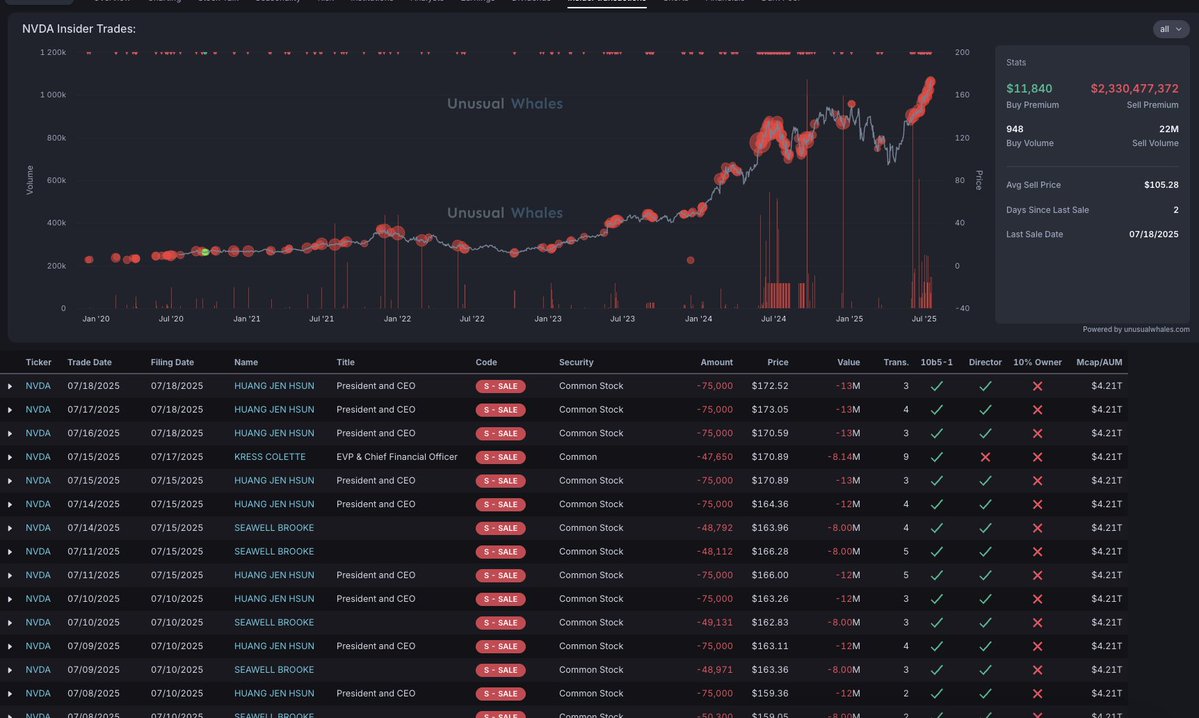Click the Director checkmark in the 07/17/2025 trade row
1199x718 pixels.
pyautogui.click(x=985, y=410)
